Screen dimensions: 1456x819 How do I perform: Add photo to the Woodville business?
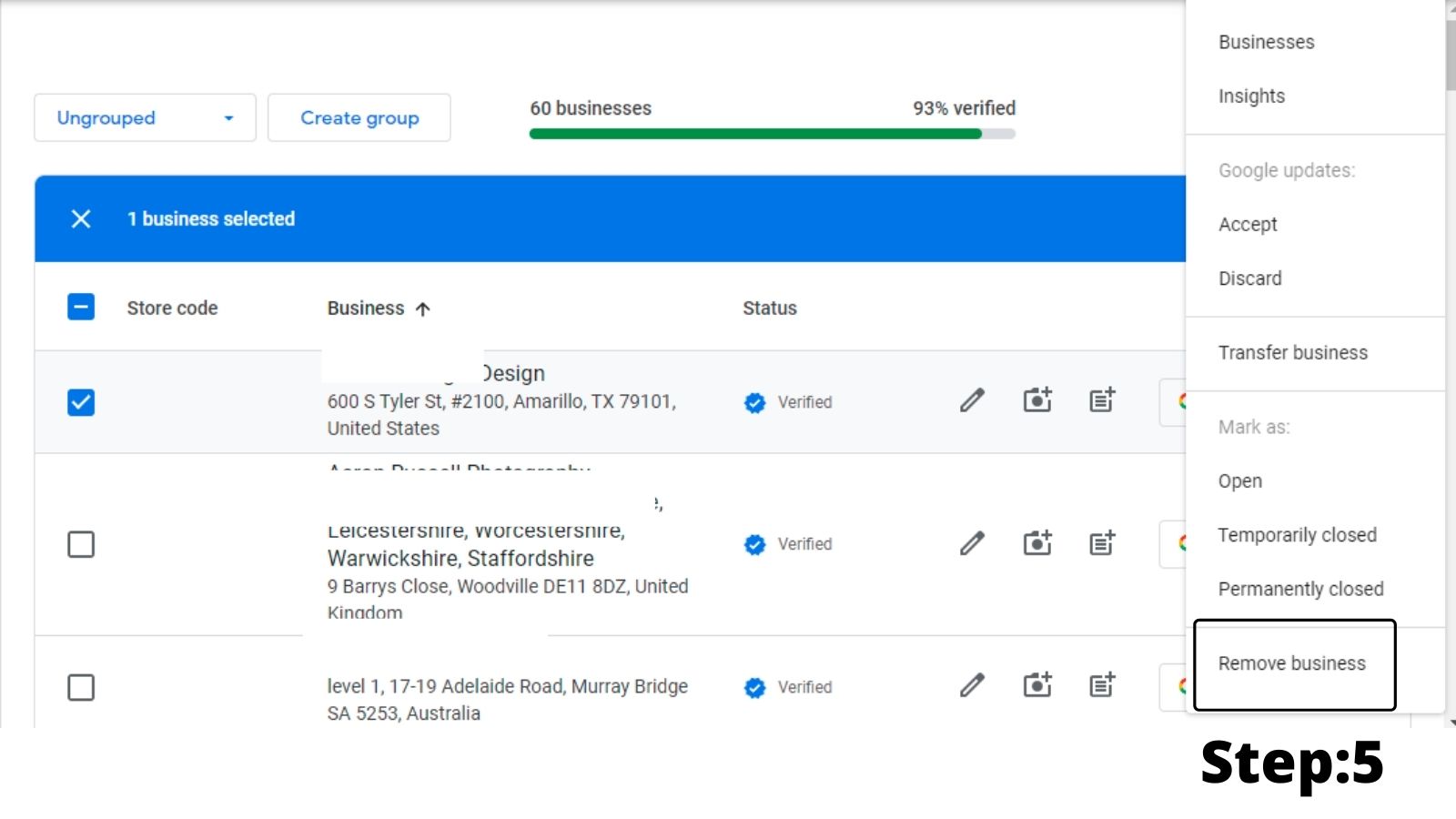tap(1037, 543)
